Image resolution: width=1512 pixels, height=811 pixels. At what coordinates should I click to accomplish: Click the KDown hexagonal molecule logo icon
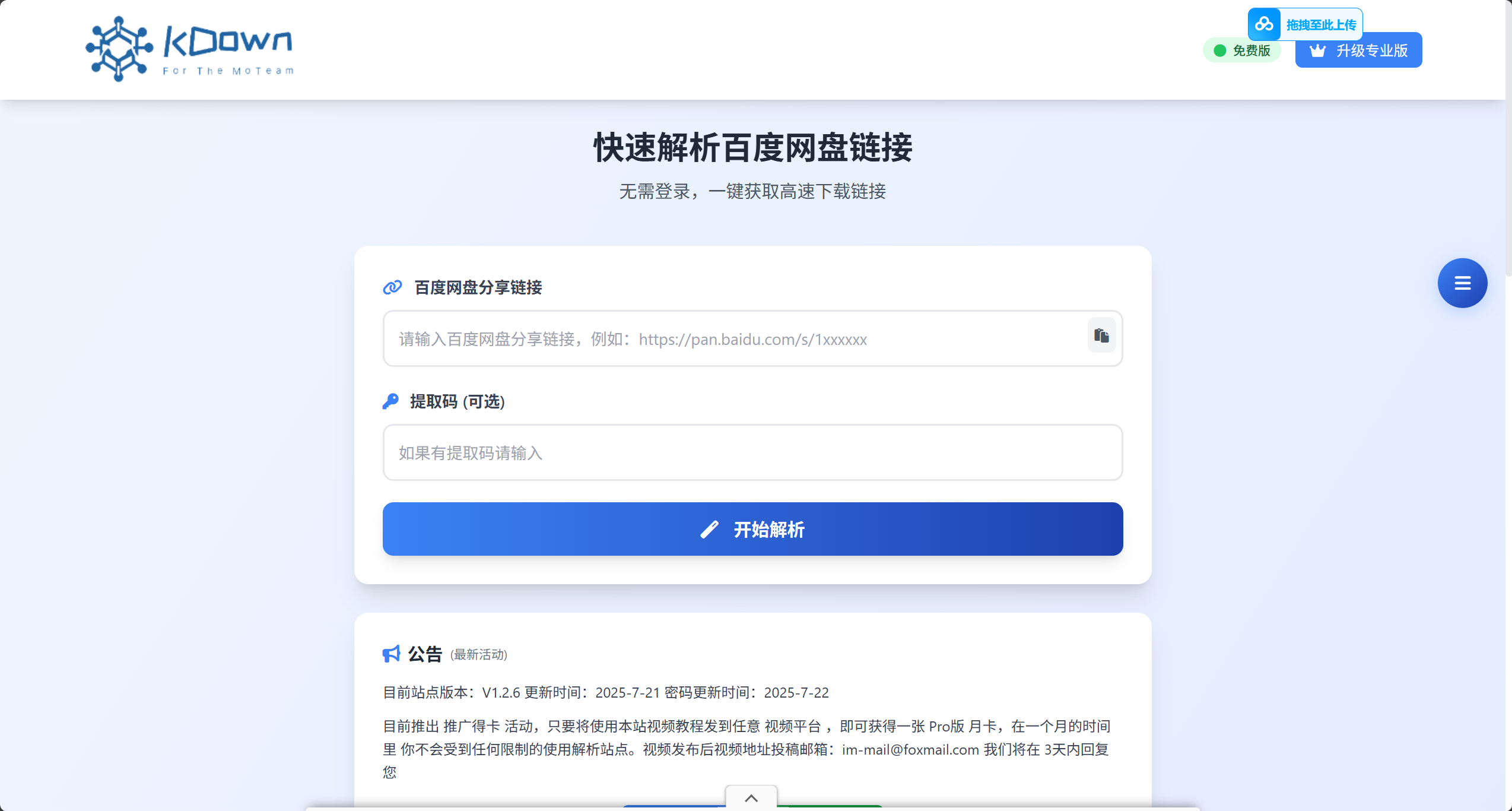[x=119, y=49]
